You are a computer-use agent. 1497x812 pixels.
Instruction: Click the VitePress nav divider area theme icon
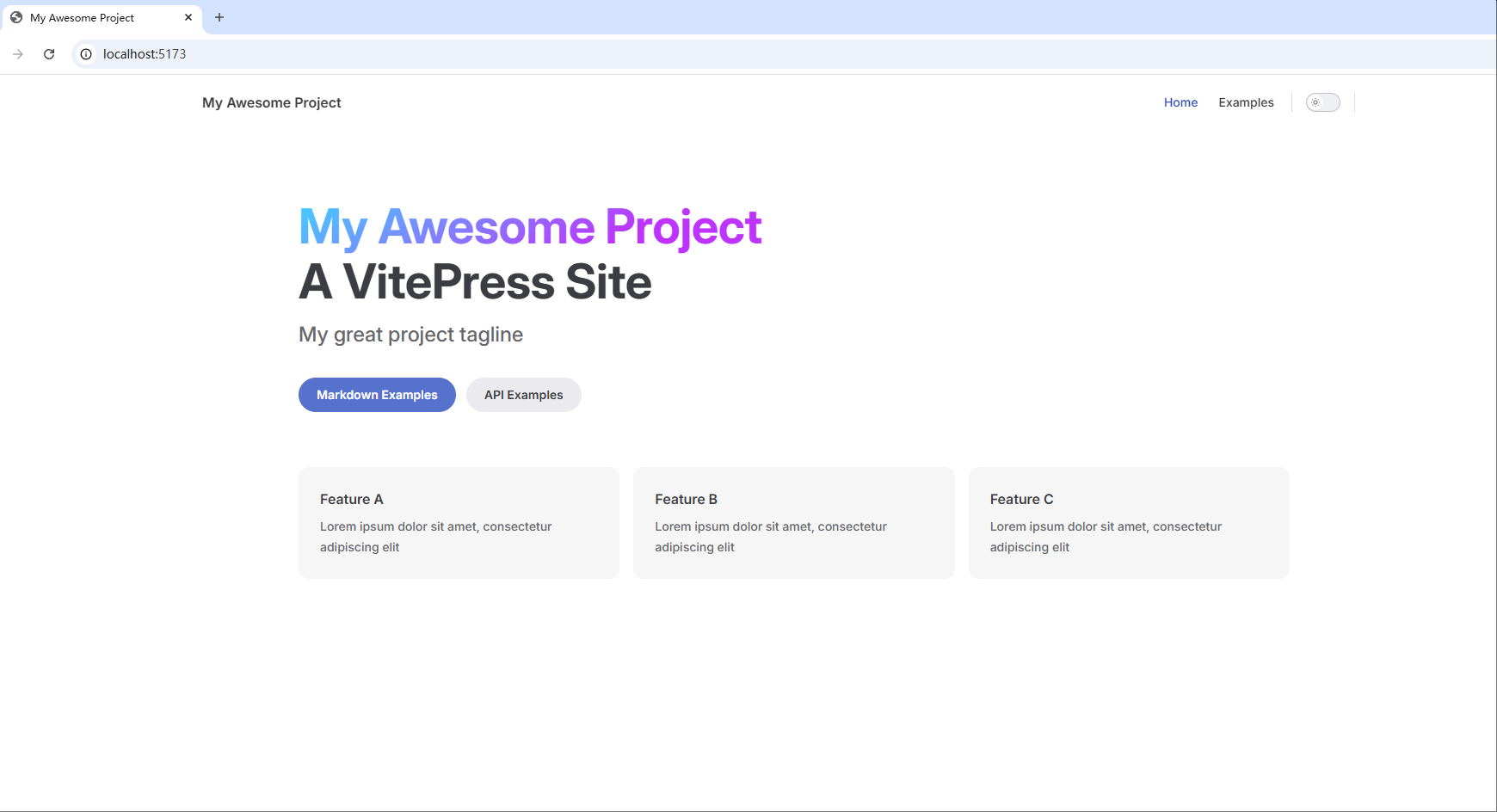[1323, 102]
